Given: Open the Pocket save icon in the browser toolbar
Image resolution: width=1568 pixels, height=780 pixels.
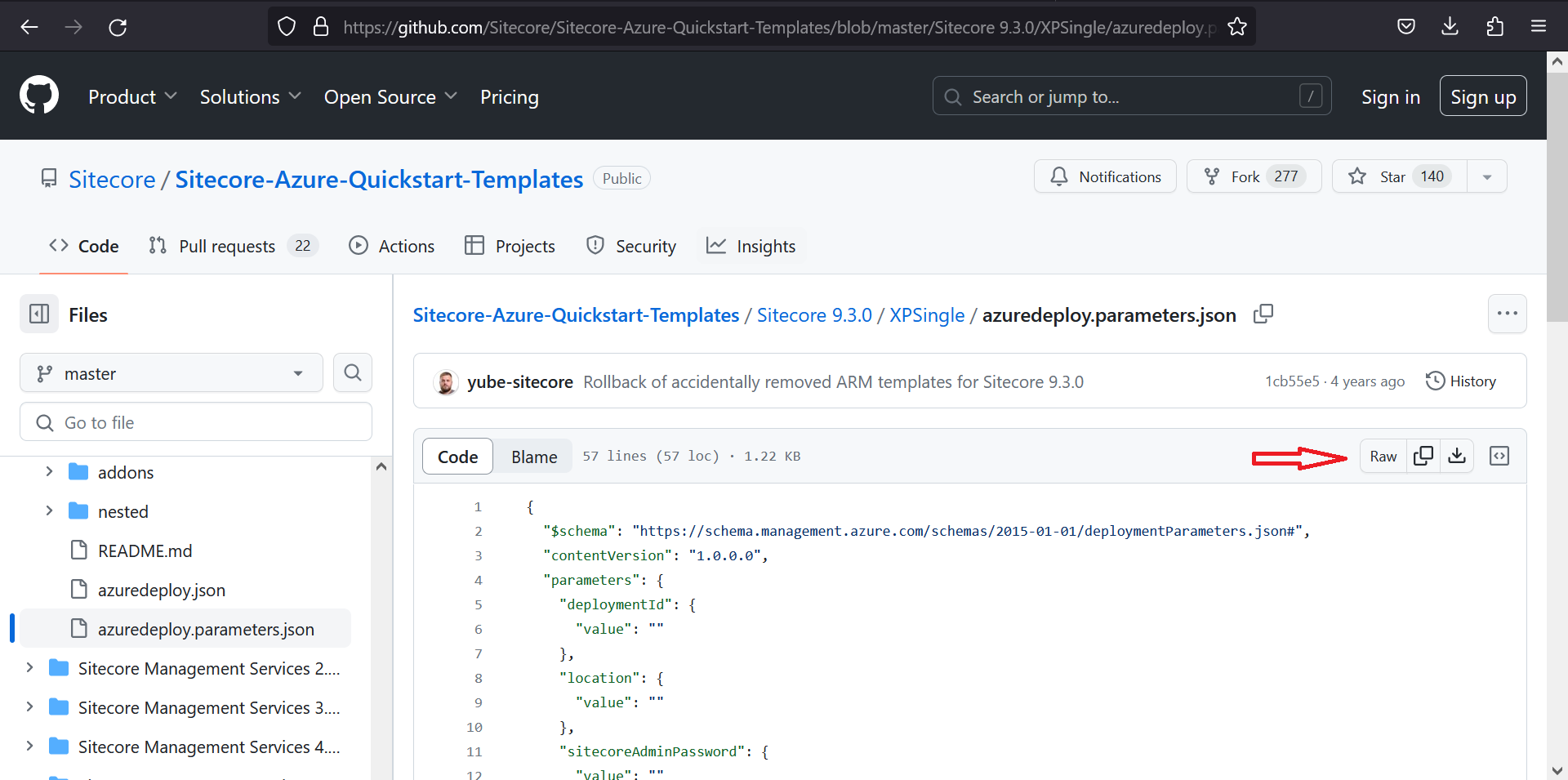Looking at the screenshot, I should click(1406, 27).
